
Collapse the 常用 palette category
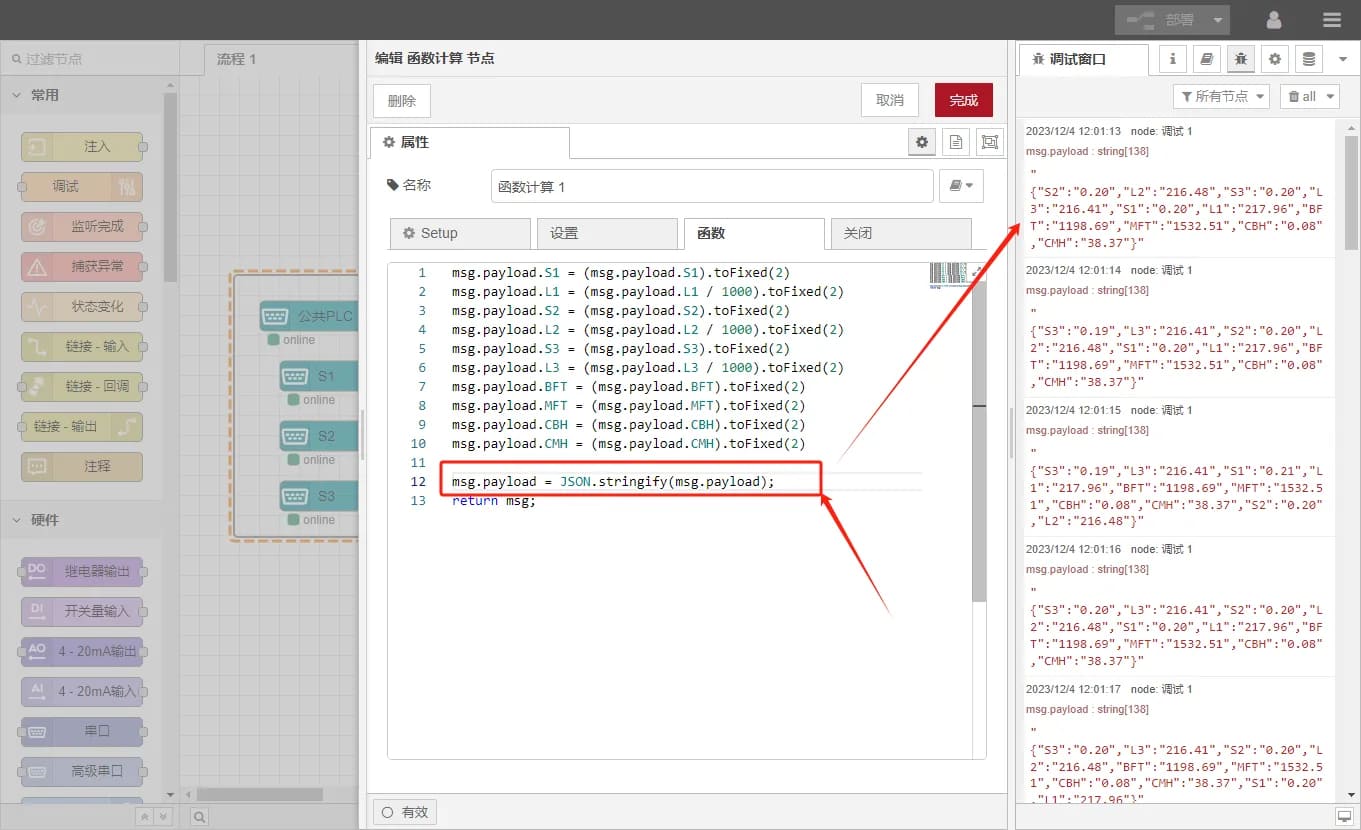tap(17, 95)
